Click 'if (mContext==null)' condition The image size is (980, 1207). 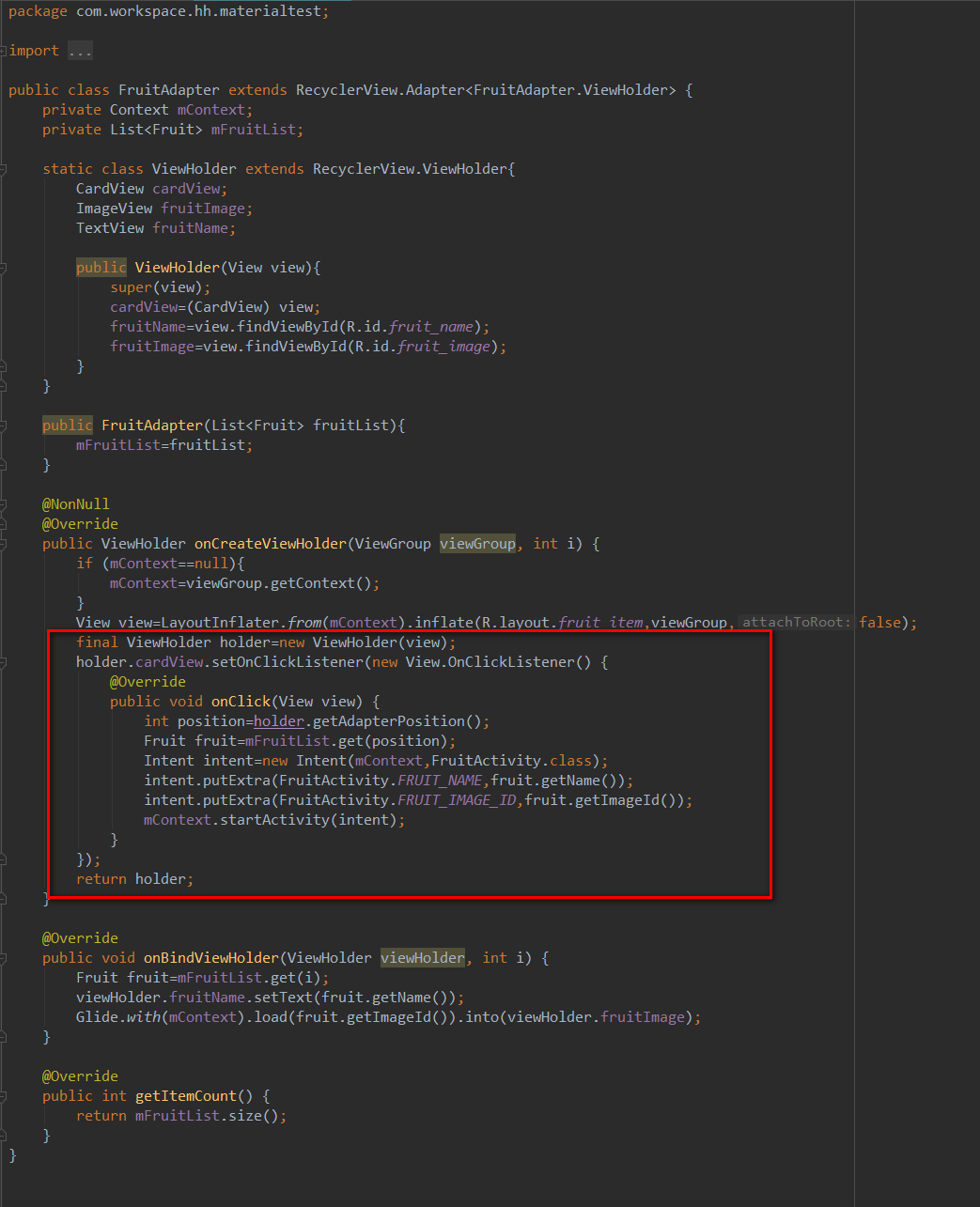point(161,564)
